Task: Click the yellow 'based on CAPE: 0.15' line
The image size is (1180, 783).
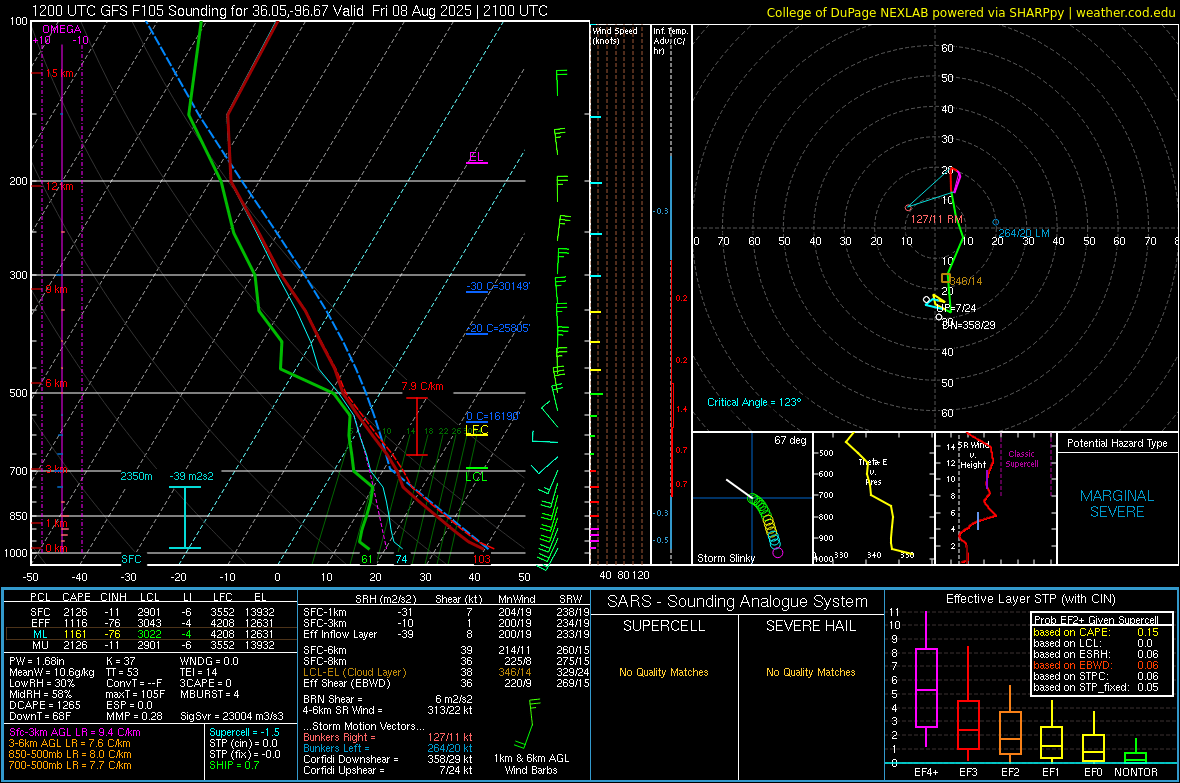Action: click(1096, 632)
